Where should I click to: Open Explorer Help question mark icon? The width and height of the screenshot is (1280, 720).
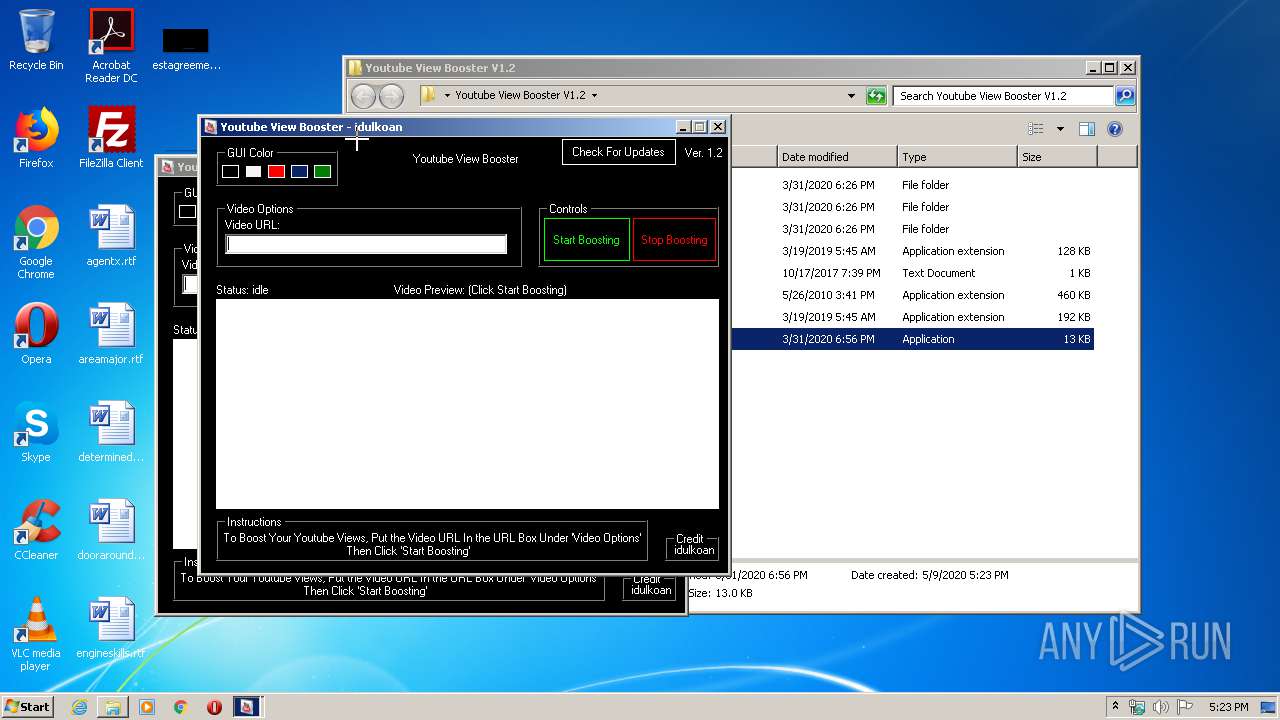click(x=1115, y=129)
